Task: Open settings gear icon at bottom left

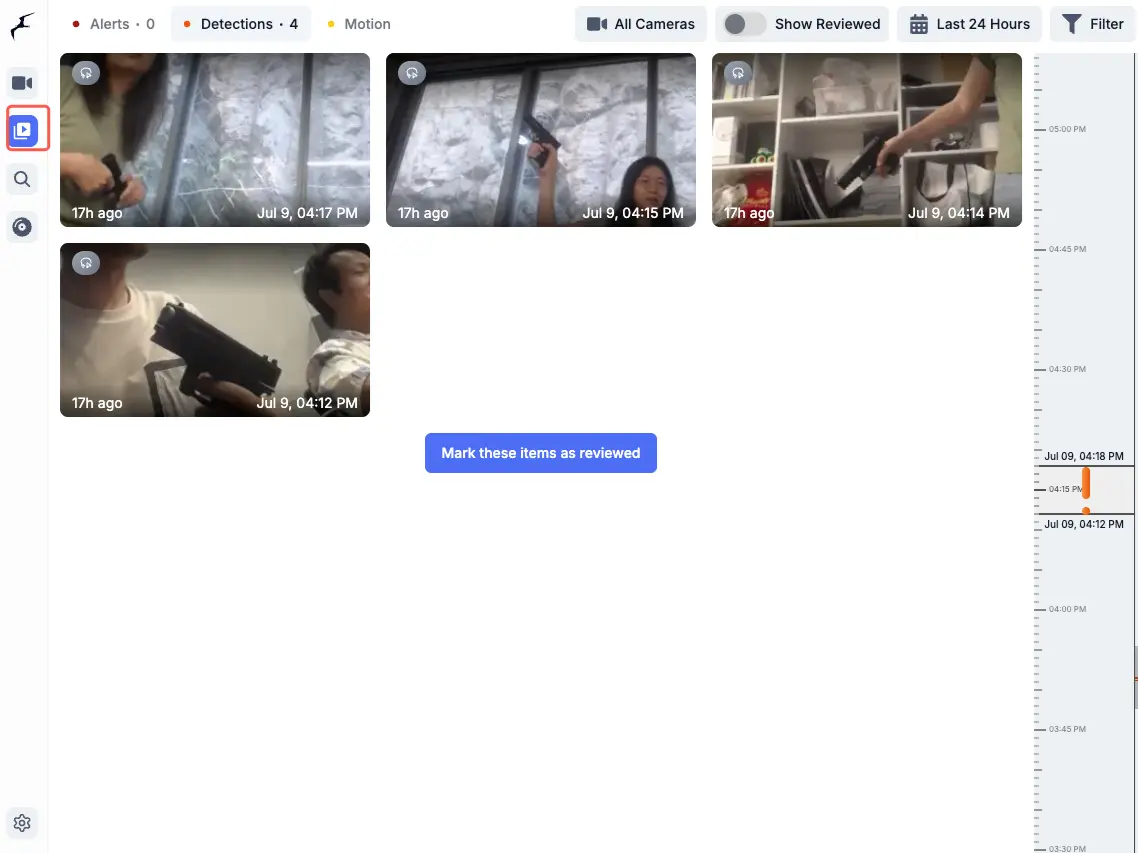Action: tap(22, 823)
